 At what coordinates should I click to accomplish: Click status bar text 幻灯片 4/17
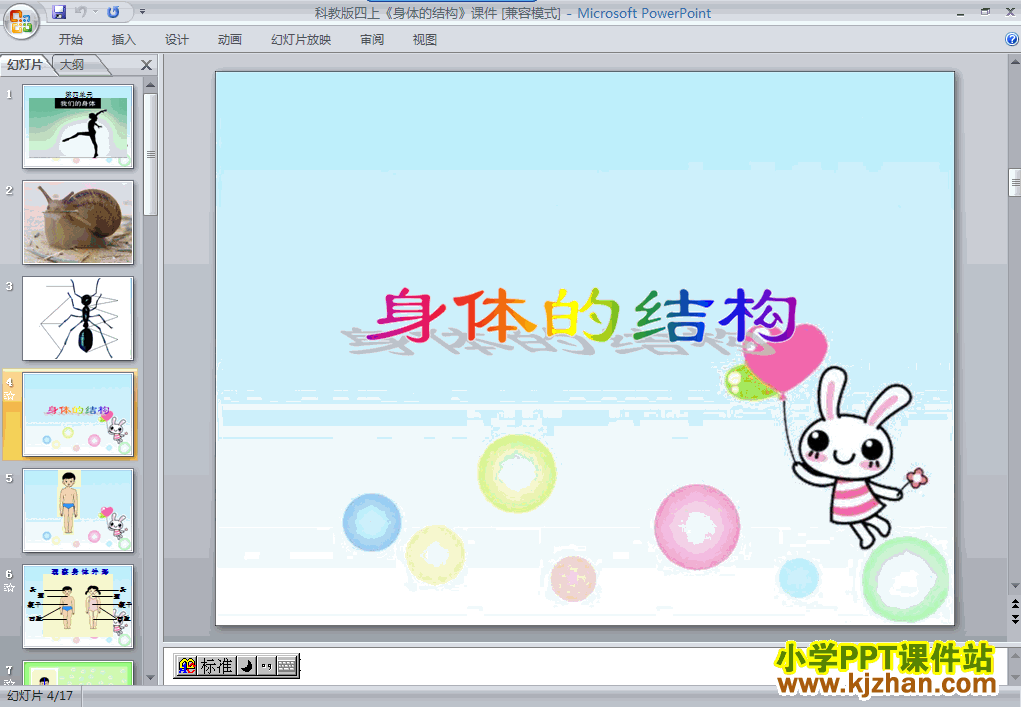pyautogui.click(x=40, y=695)
